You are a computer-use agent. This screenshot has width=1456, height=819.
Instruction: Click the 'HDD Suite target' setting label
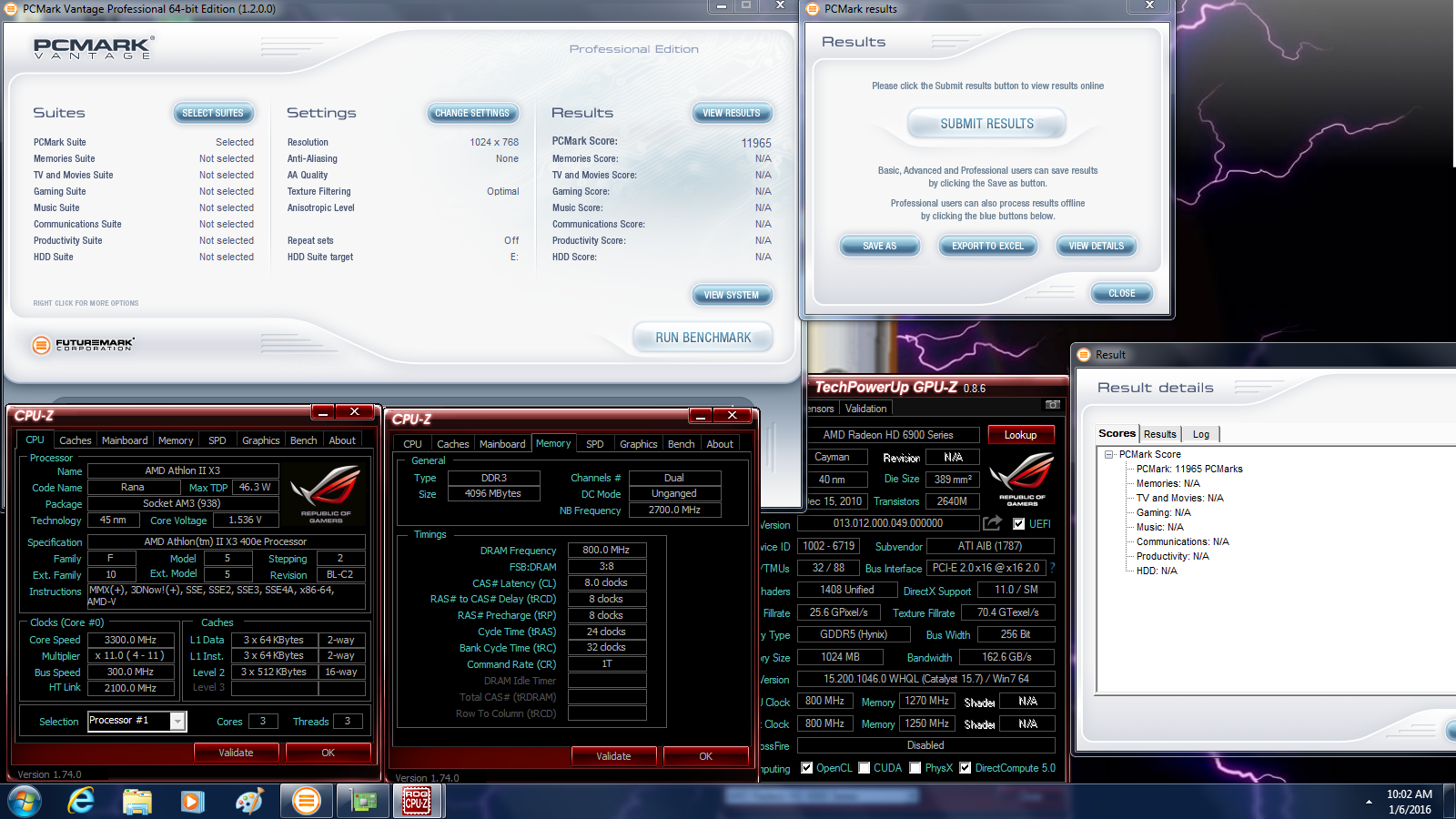[x=320, y=257]
